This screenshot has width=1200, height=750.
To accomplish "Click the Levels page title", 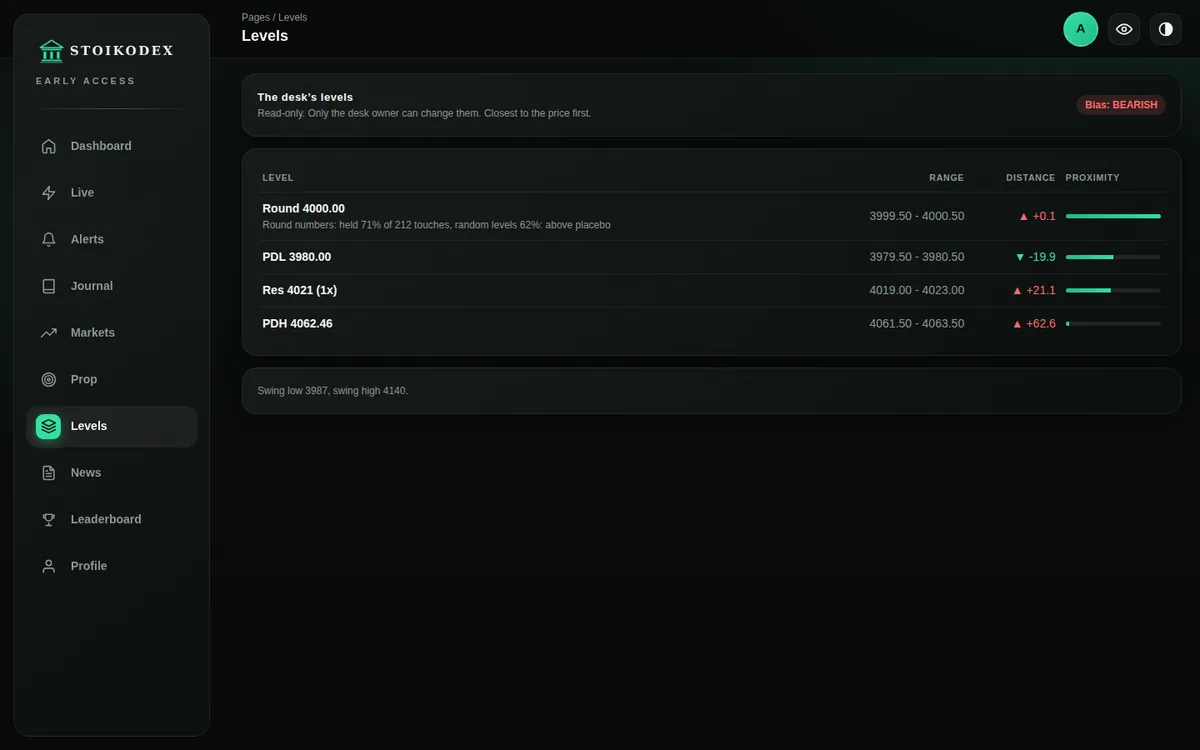I will 265,36.
